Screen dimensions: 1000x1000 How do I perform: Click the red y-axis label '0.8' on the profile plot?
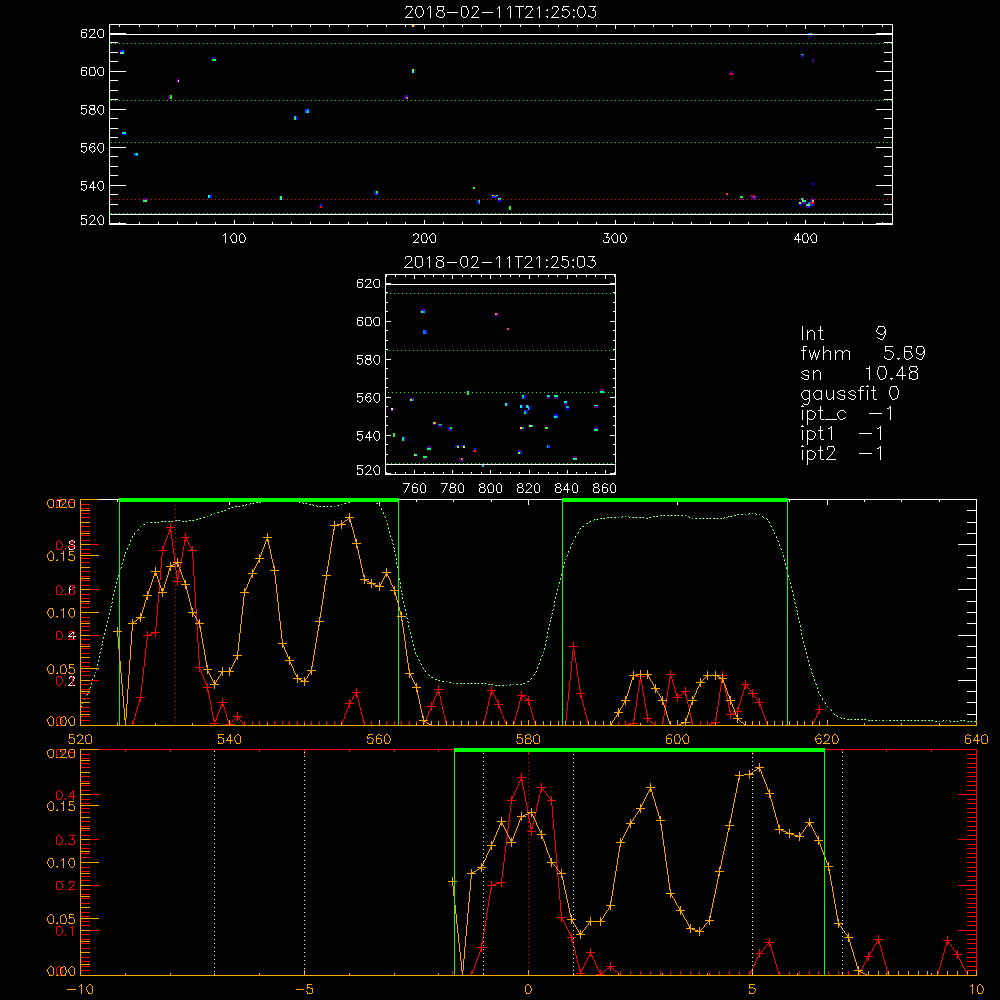coord(66,545)
